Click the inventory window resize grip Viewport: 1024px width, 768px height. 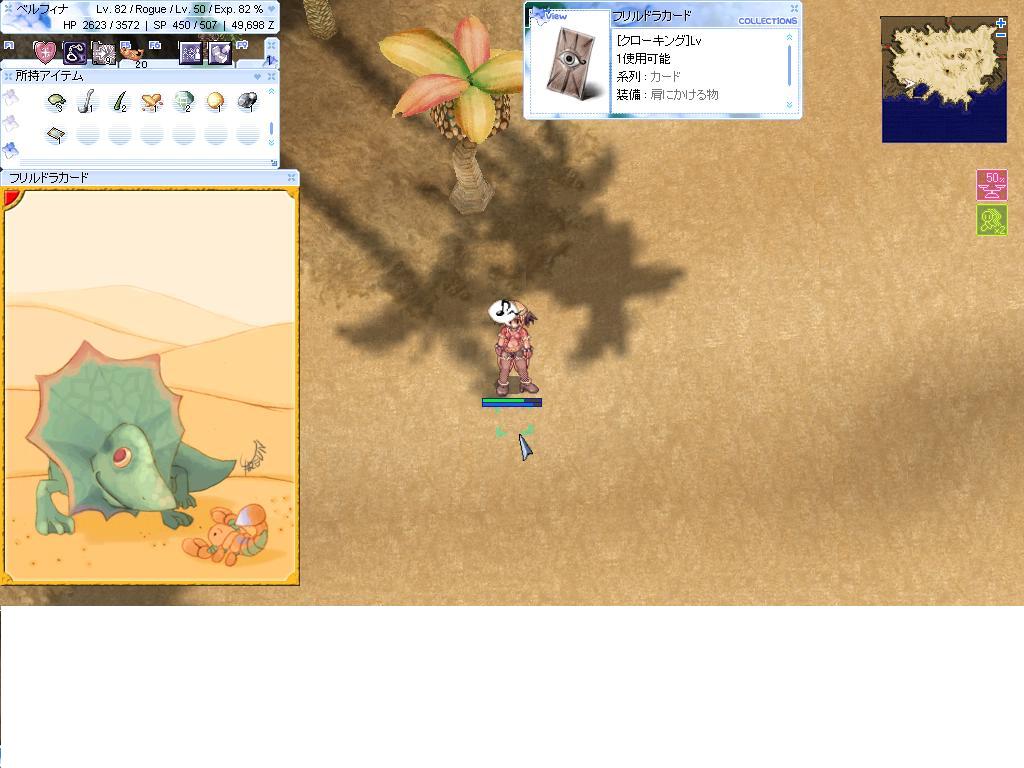pos(274,163)
